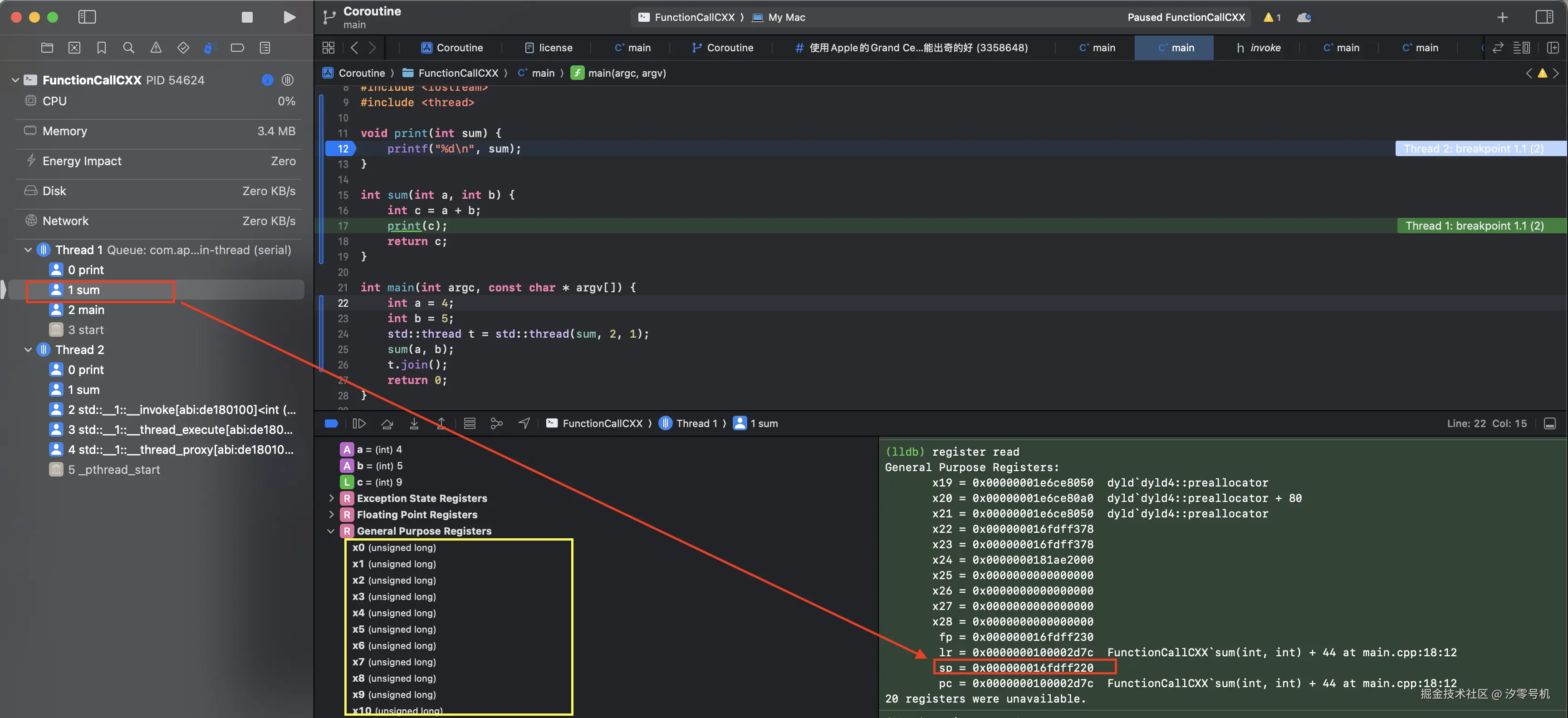Open the Find navigator magnifier icon

tap(128, 48)
